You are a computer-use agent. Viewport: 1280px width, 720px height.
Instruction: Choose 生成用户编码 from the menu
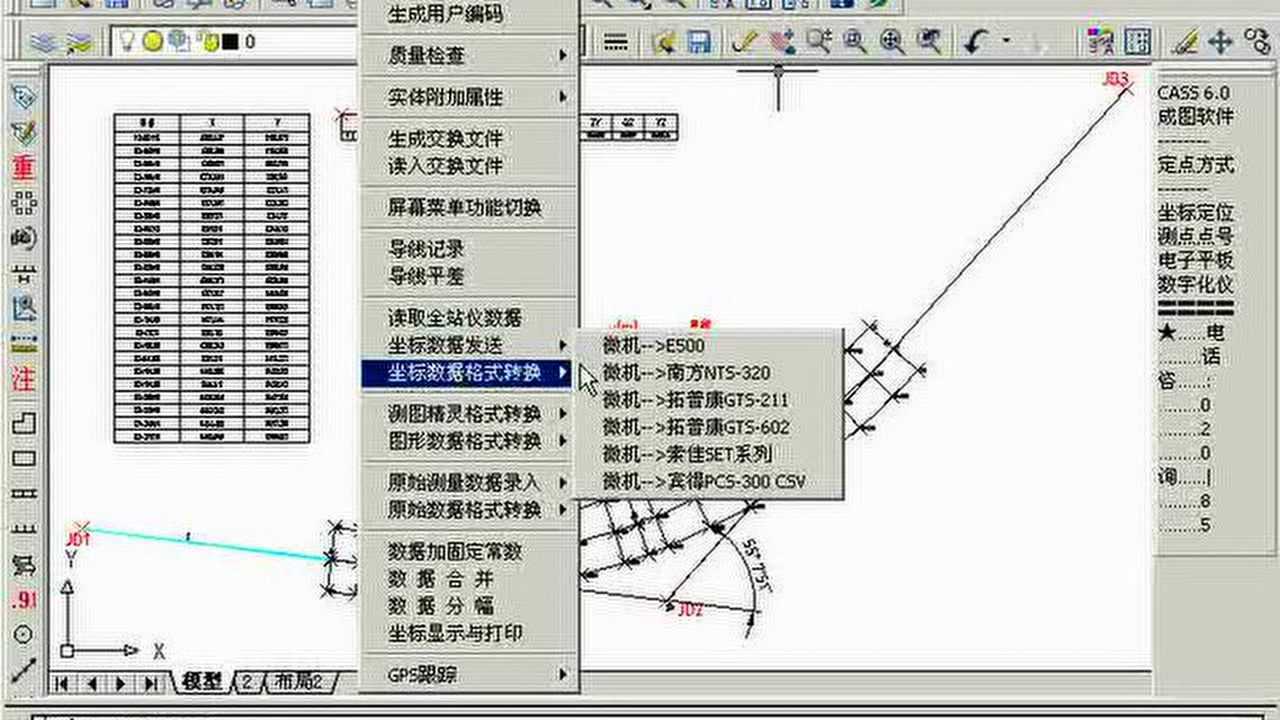(x=469, y=14)
